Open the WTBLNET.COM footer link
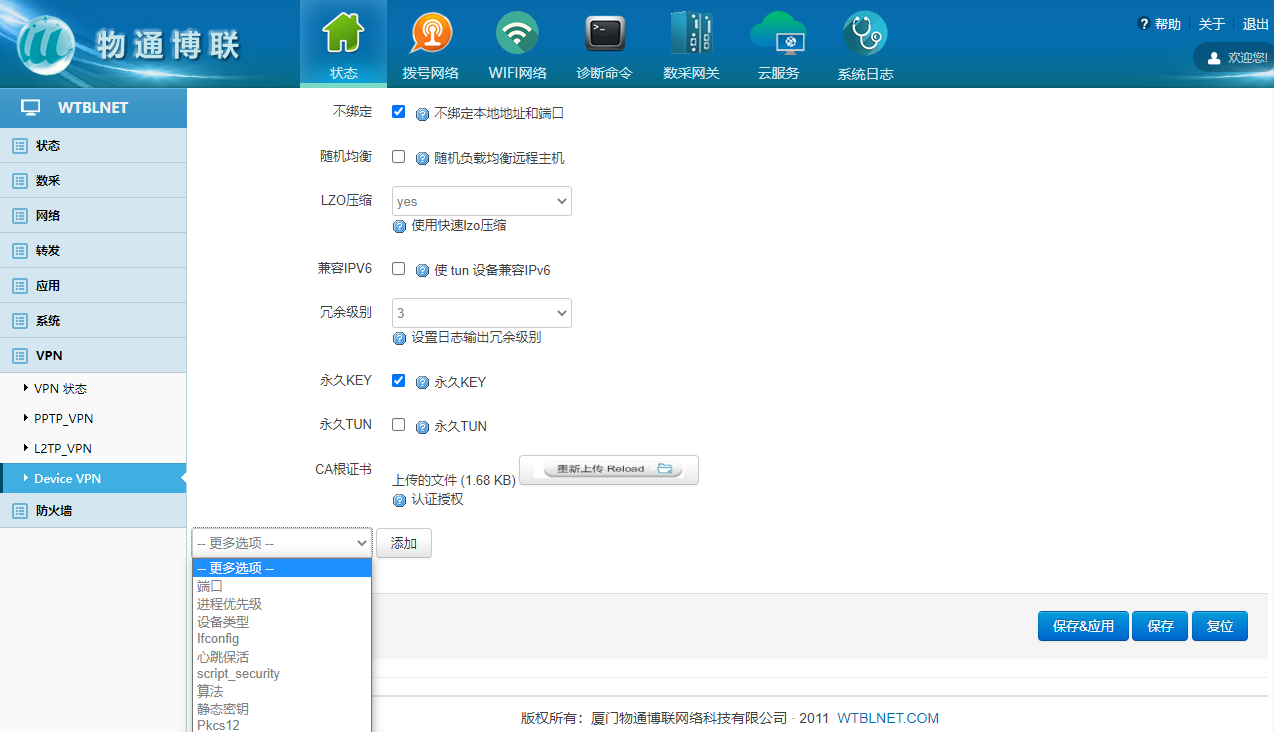The width and height of the screenshot is (1275, 733). pos(888,718)
